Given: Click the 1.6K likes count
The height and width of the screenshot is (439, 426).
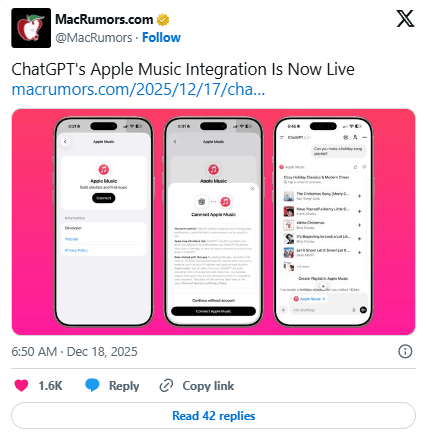Looking at the screenshot, I should point(50,386).
